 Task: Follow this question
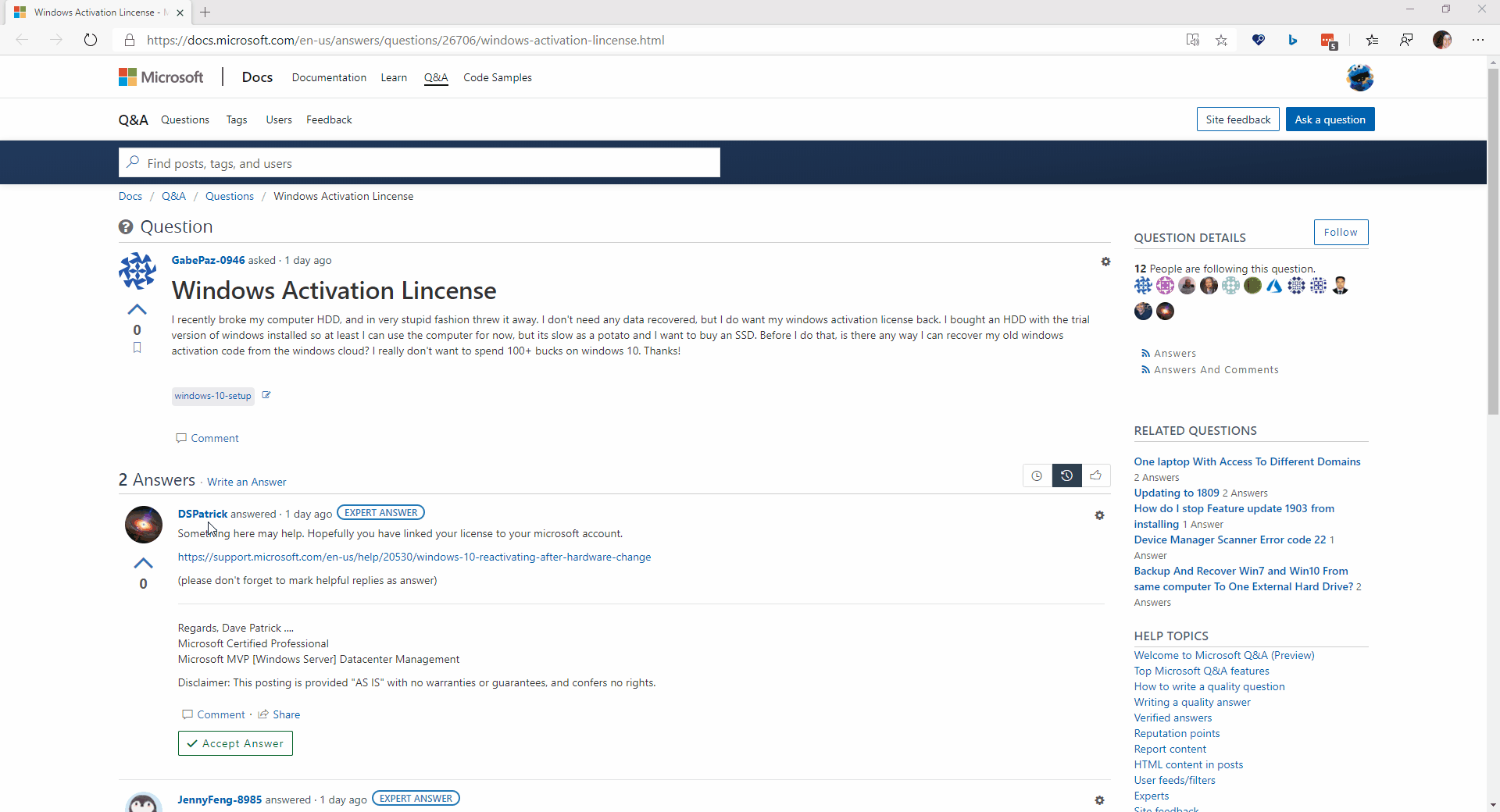click(x=1341, y=233)
